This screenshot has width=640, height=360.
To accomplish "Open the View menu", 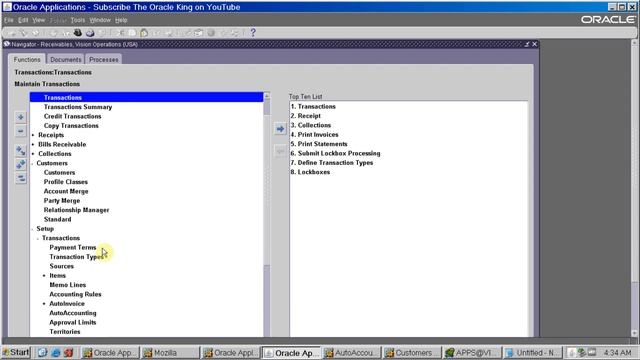I will click(x=38, y=20).
